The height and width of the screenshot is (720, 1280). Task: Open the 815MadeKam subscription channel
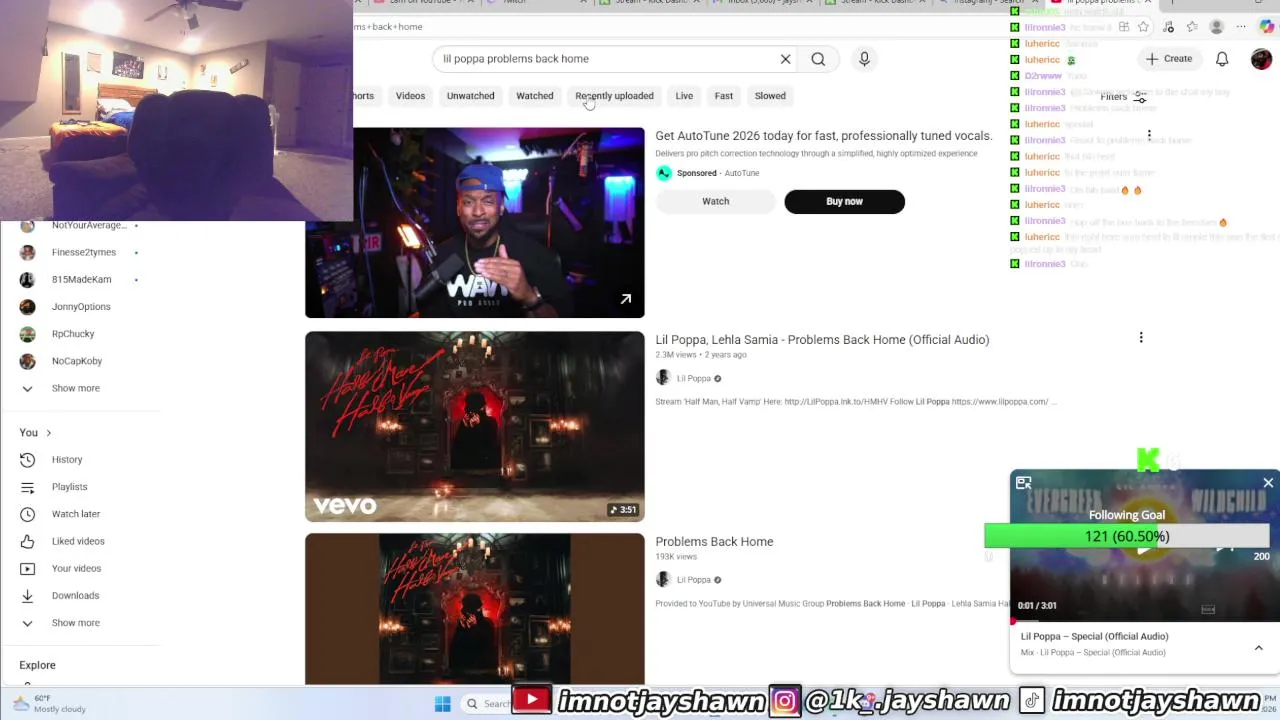point(80,280)
